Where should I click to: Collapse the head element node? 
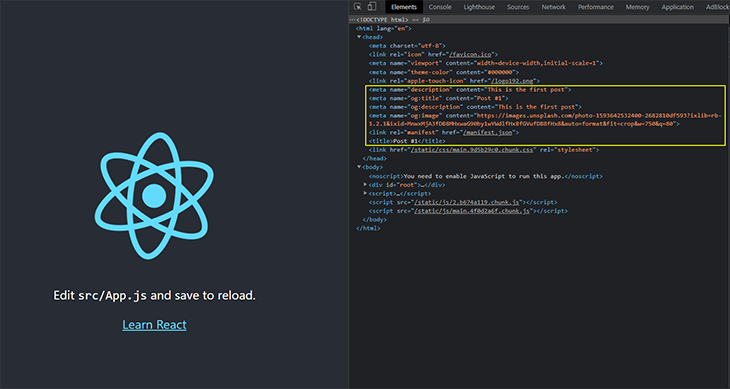click(359, 37)
